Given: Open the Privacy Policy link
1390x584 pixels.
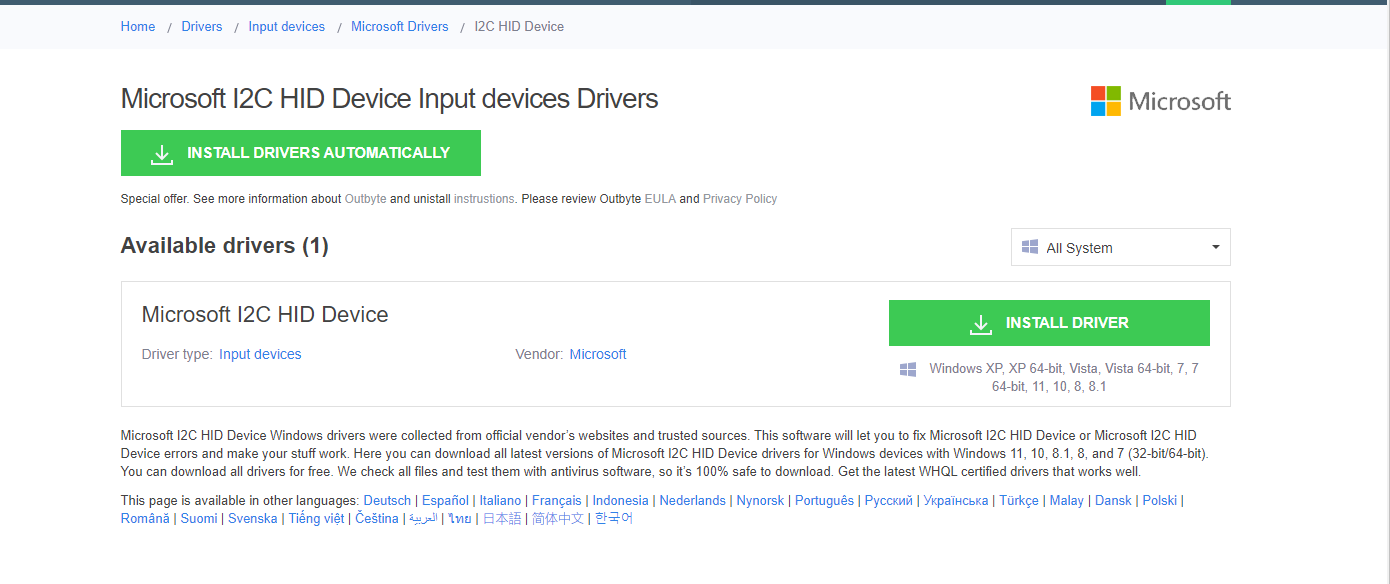Looking at the screenshot, I should click(x=740, y=199).
